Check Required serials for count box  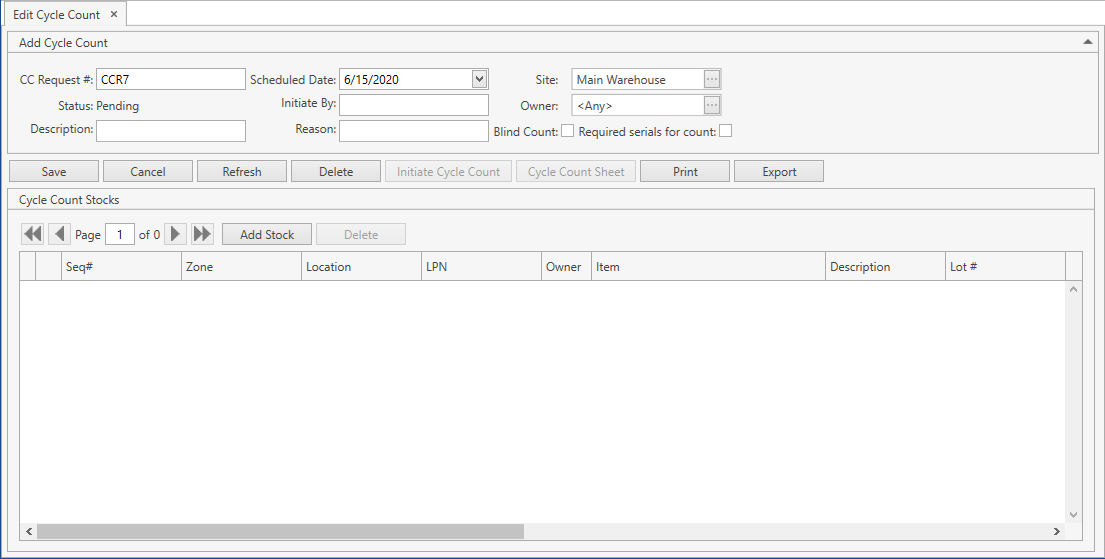[x=726, y=131]
